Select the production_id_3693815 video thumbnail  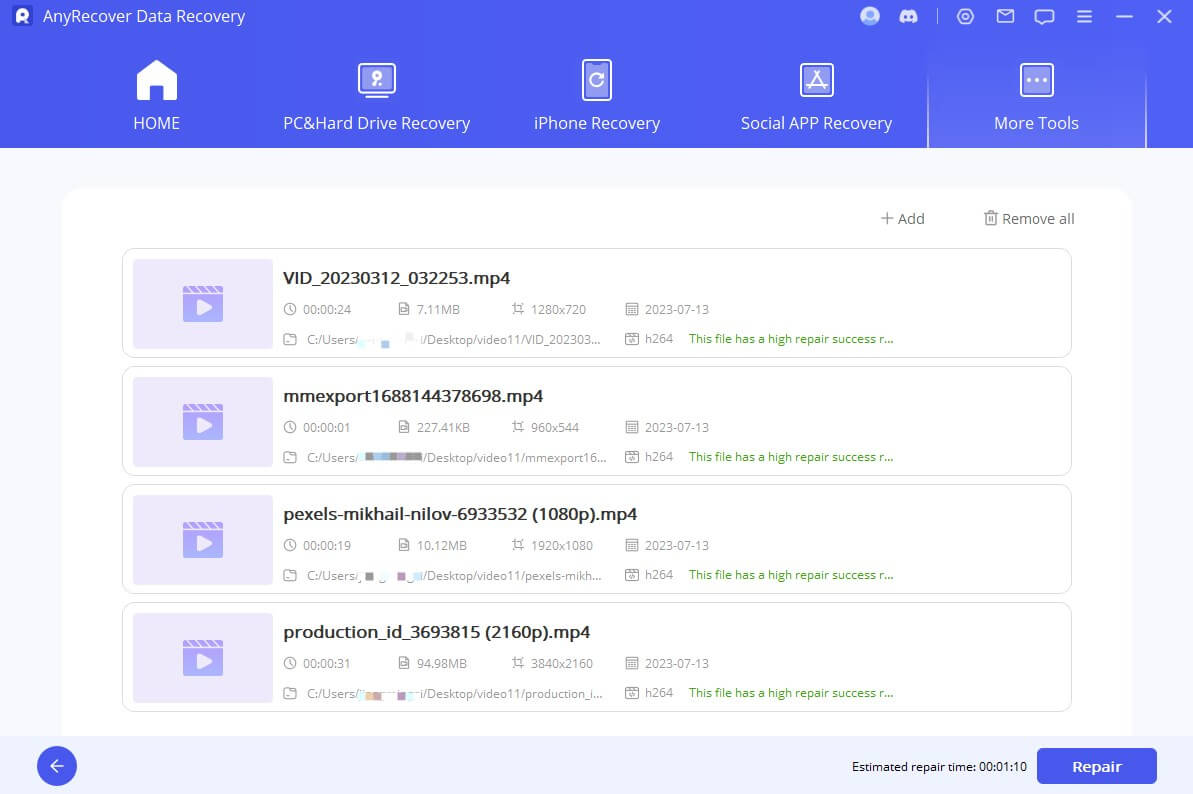click(x=202, y=658)
